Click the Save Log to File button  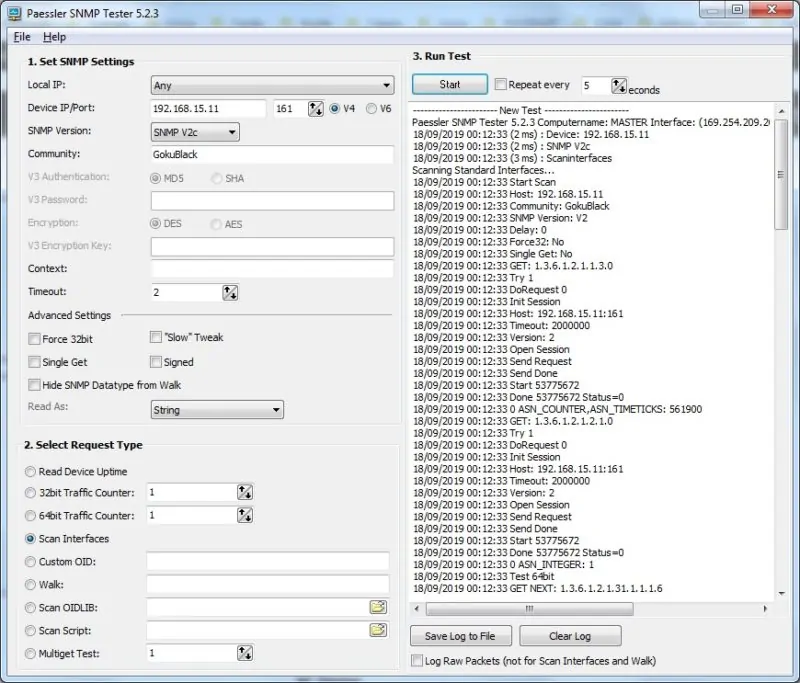460,636
